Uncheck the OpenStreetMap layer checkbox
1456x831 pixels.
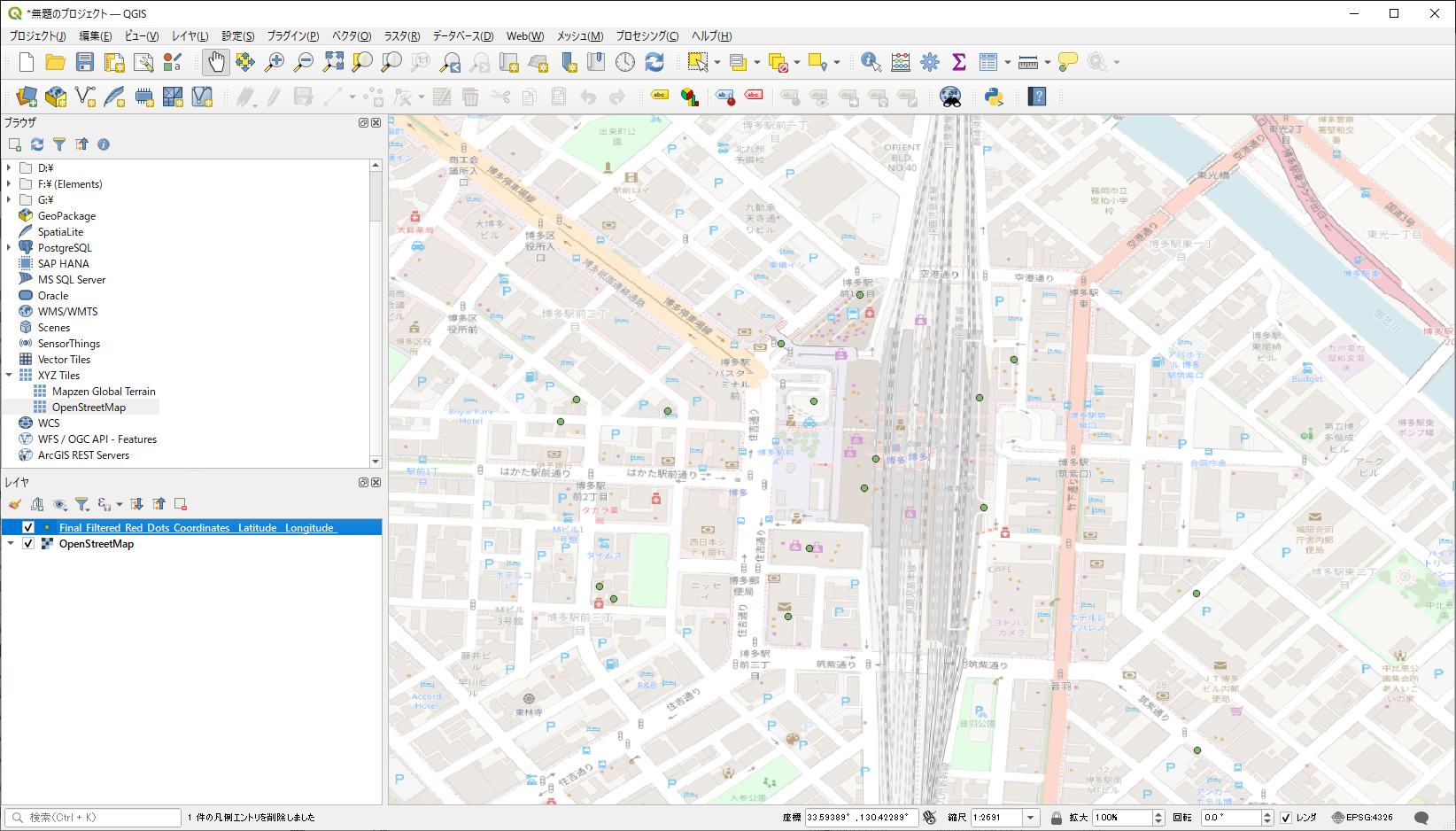(x=28, y=544)
